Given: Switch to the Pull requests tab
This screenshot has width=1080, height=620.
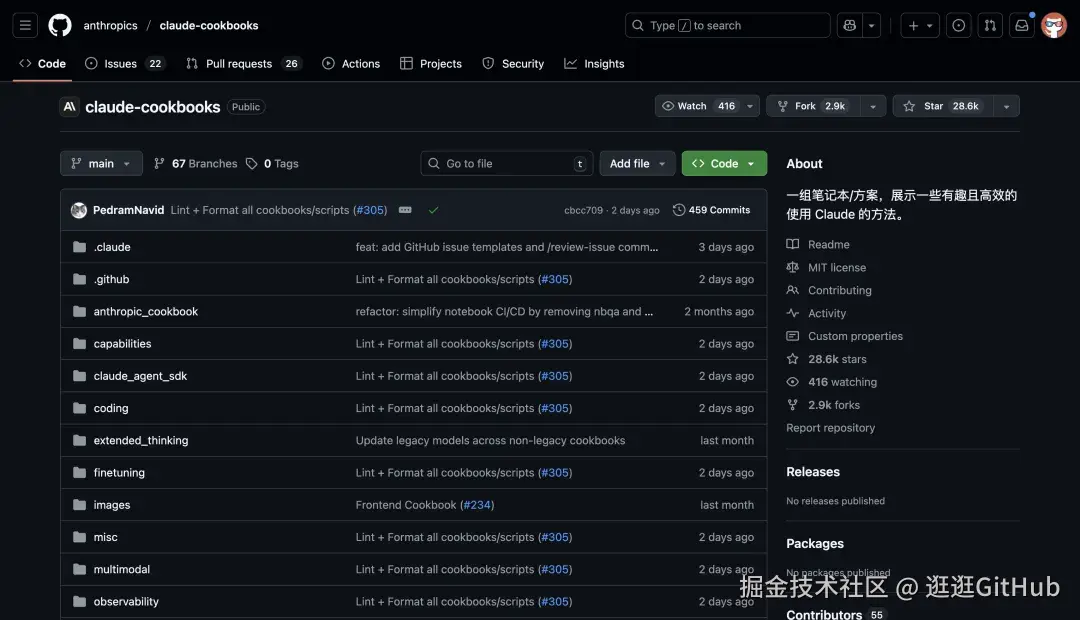Looking at the screenshot, I should (244, 63).
